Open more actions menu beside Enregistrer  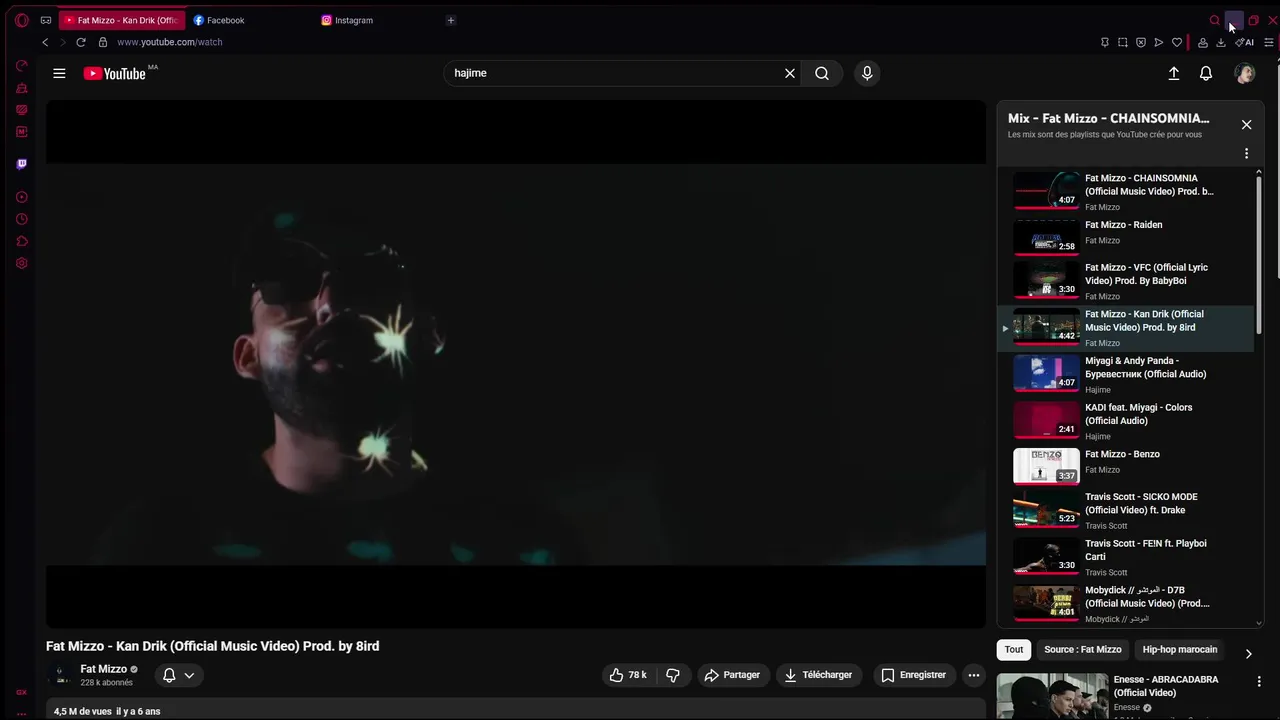973,675
